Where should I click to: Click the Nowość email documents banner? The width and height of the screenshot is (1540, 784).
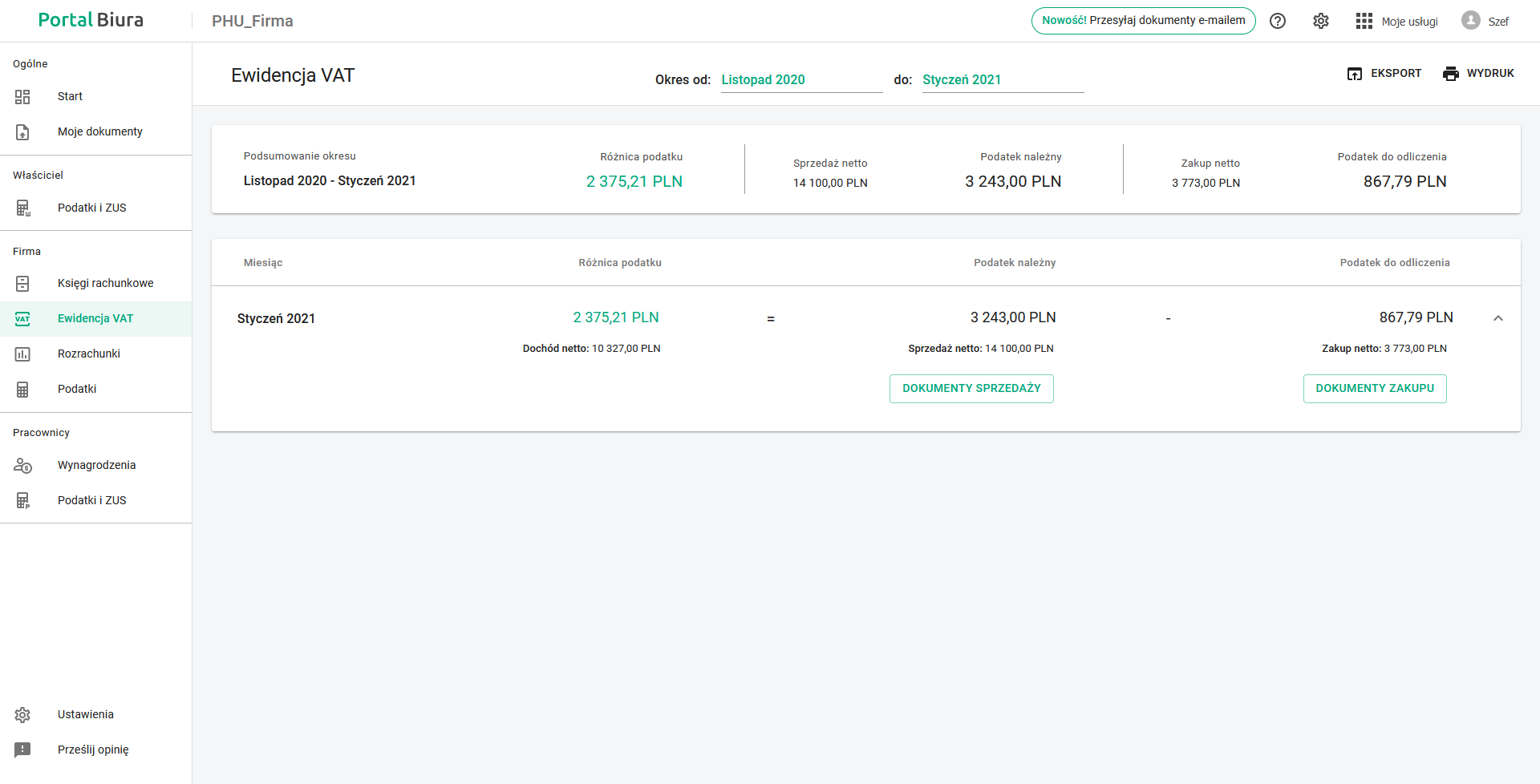1143,21
